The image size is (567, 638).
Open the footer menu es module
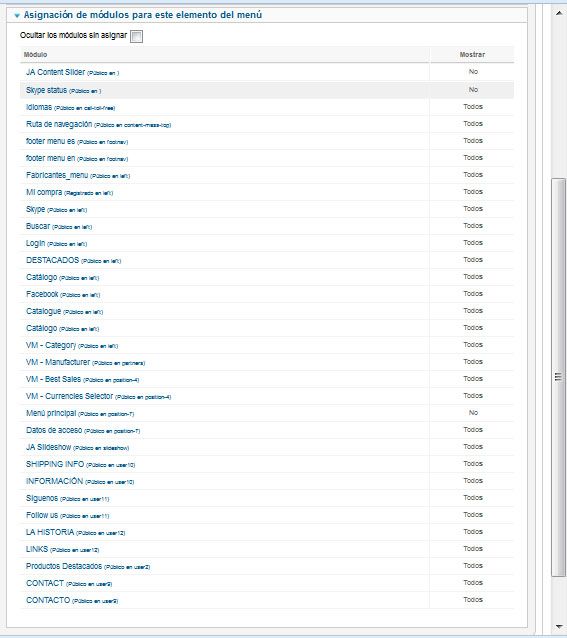(x=50, y=141)
